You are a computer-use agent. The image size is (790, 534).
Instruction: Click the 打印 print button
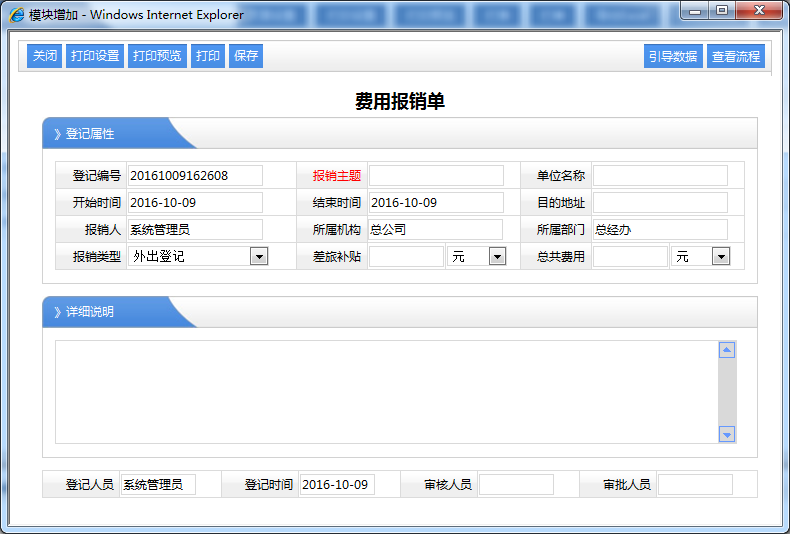pyautogui.click(x=208, y=56)
